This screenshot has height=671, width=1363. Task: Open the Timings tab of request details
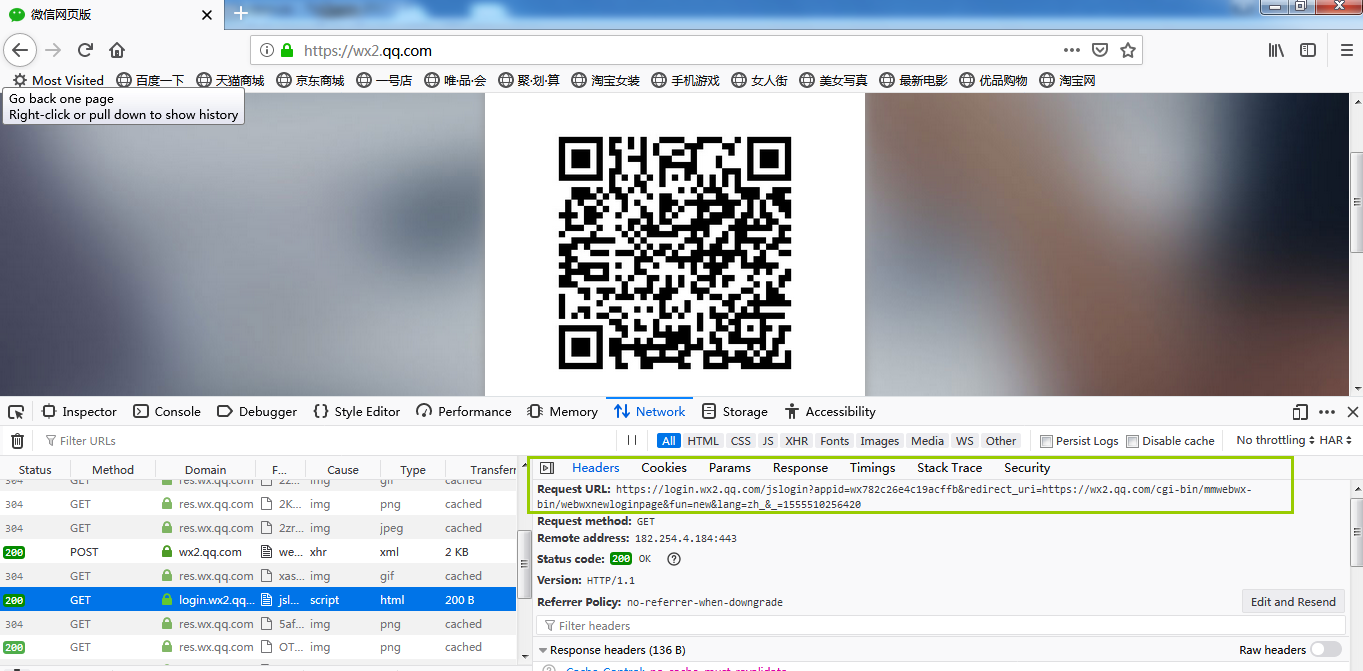coord(873,468)
